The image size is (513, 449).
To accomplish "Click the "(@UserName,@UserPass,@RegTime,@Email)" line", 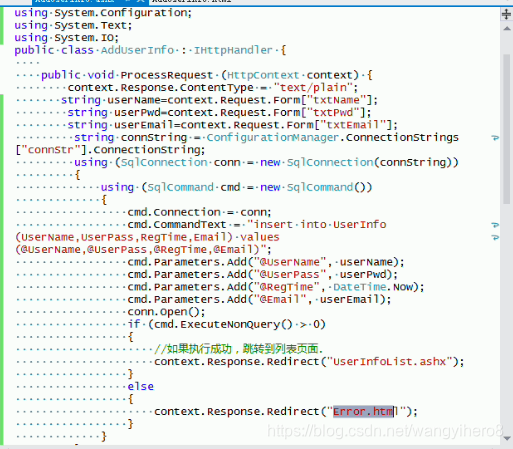I will tap(143, 250).
